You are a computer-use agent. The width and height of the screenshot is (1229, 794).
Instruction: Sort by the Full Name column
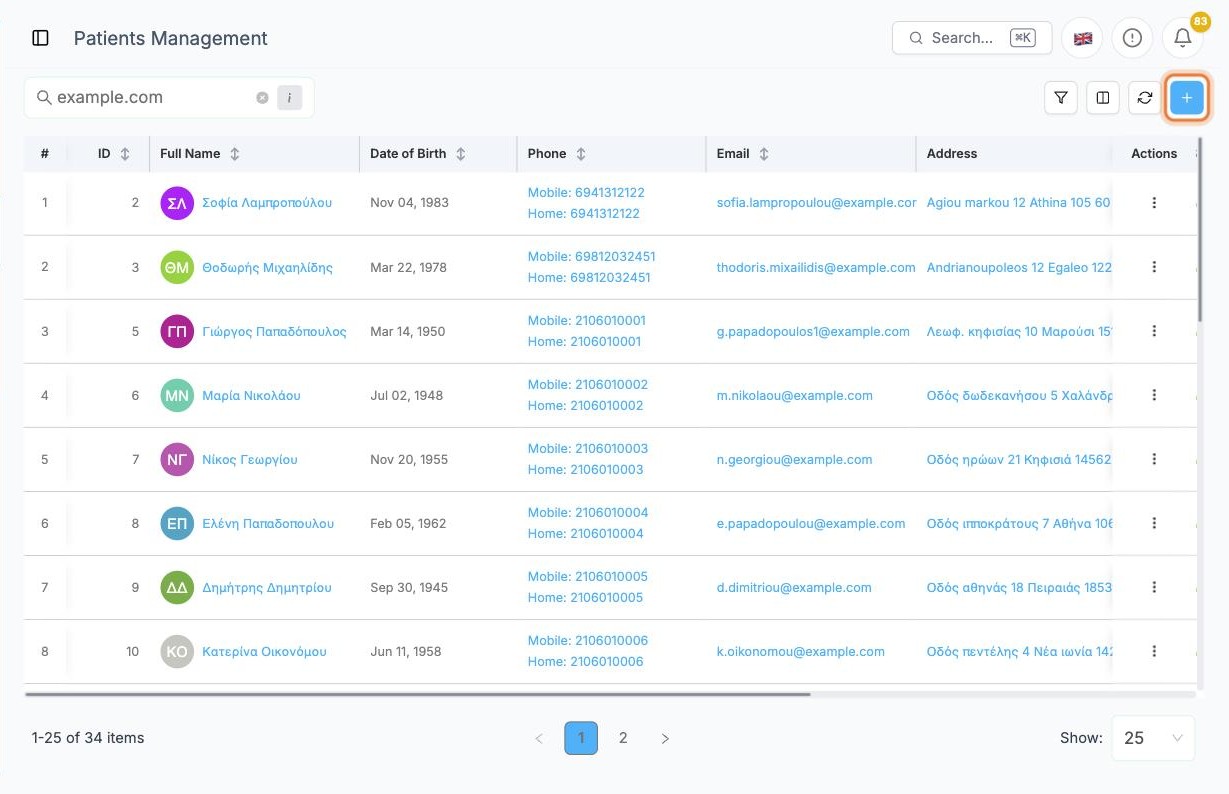coord(235,154)
